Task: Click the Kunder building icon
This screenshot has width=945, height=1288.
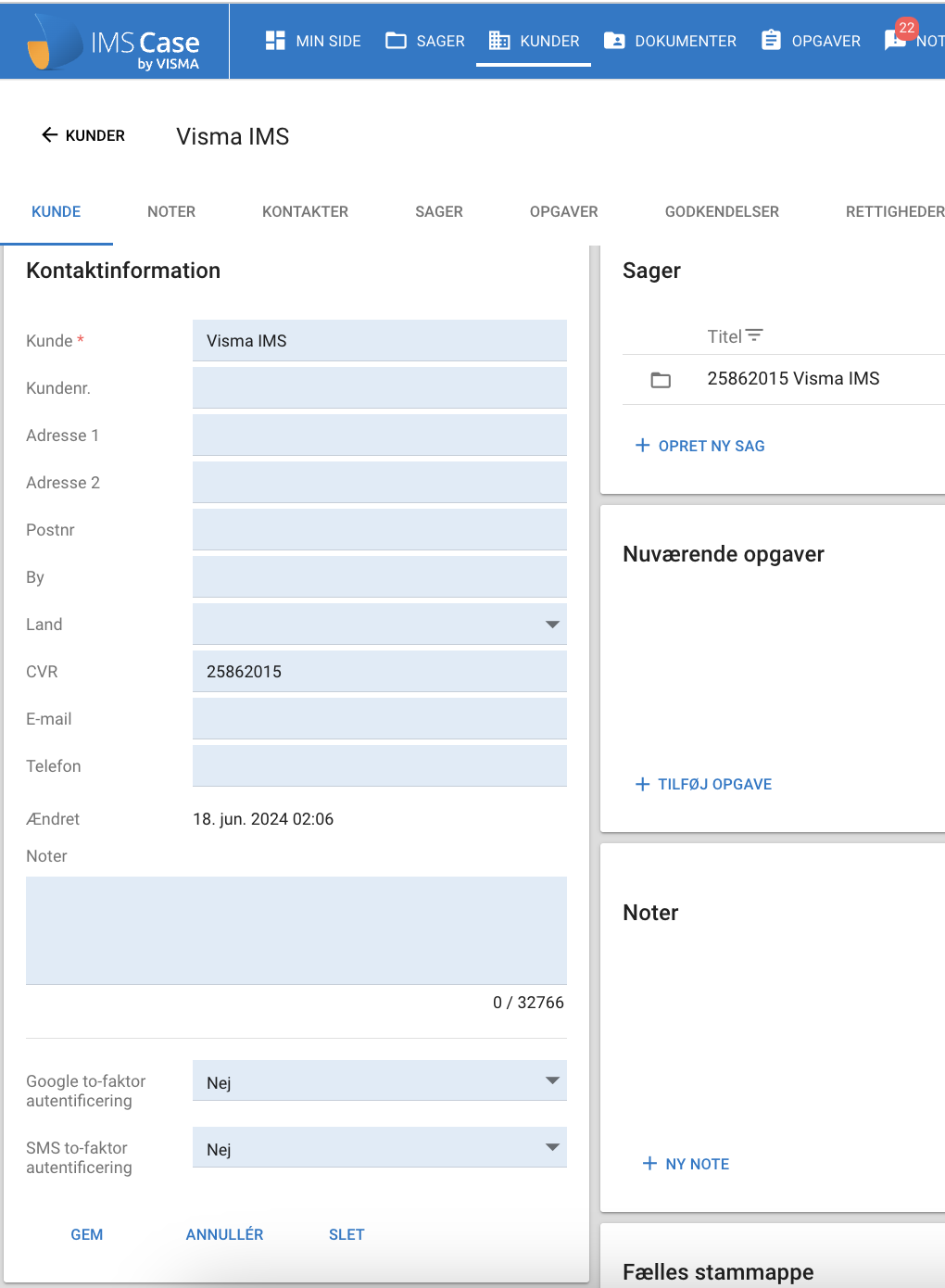Action: (x=499, y=41)
